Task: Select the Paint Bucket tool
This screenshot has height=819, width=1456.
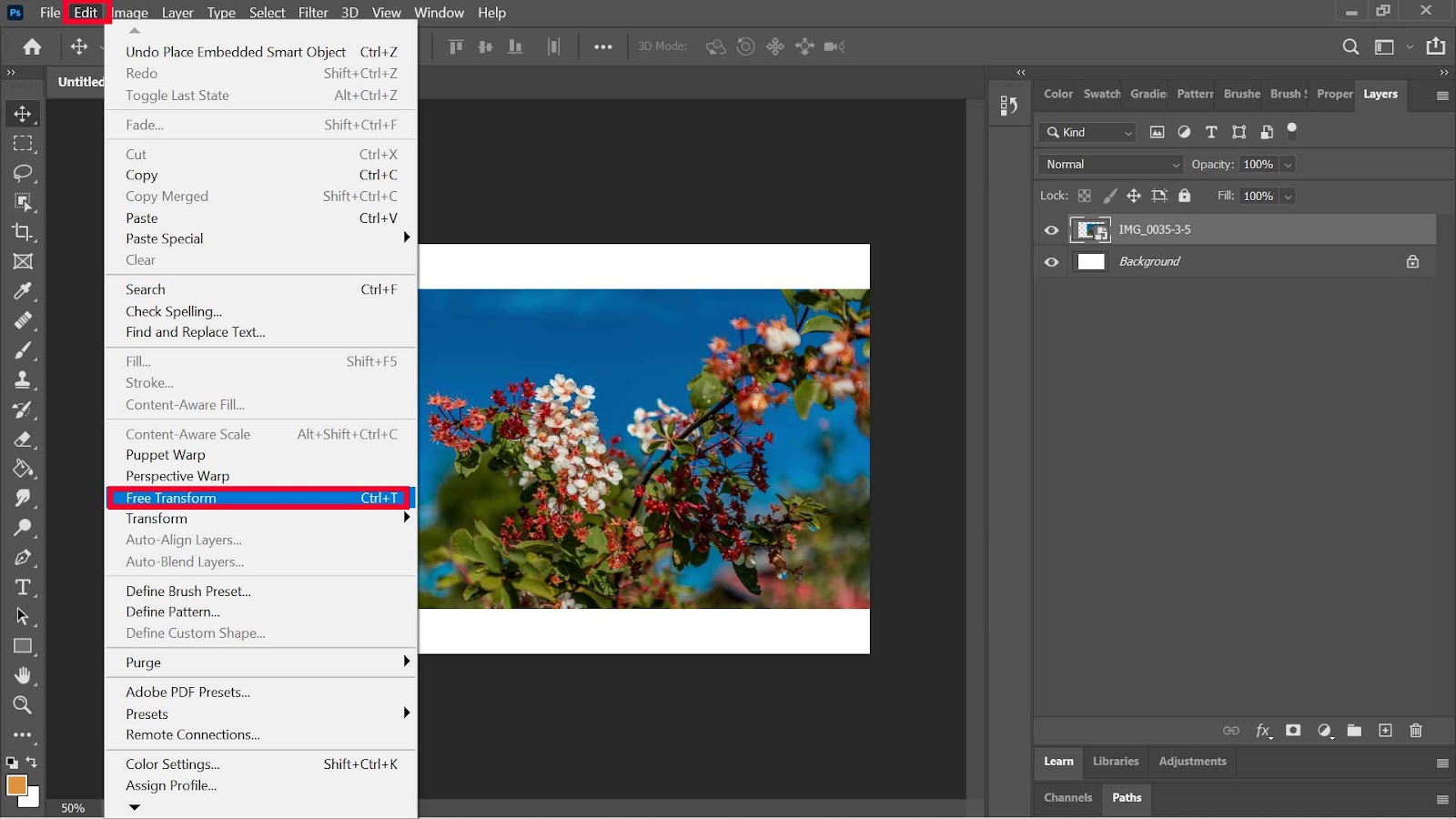Action: [23, 469]
